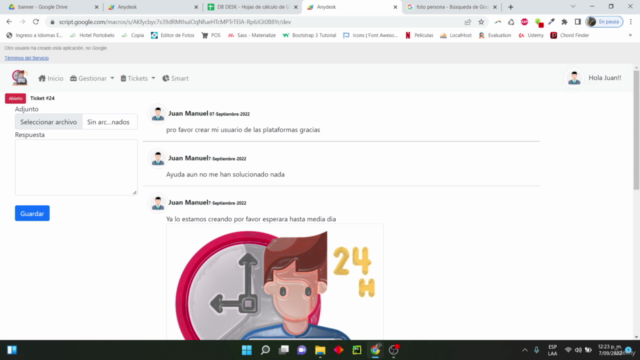Open the extensions puzzle icon
The height and width of the screenshot is (360, 640).
564,22
